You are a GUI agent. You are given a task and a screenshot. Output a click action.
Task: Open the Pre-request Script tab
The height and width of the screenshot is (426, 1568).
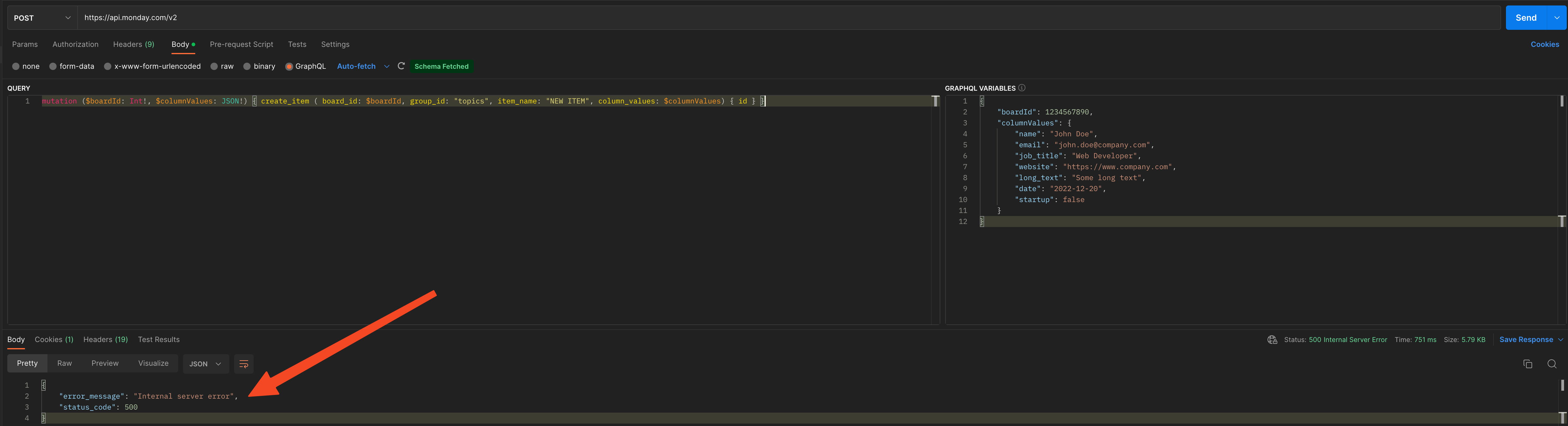click(x=242, y=44)
